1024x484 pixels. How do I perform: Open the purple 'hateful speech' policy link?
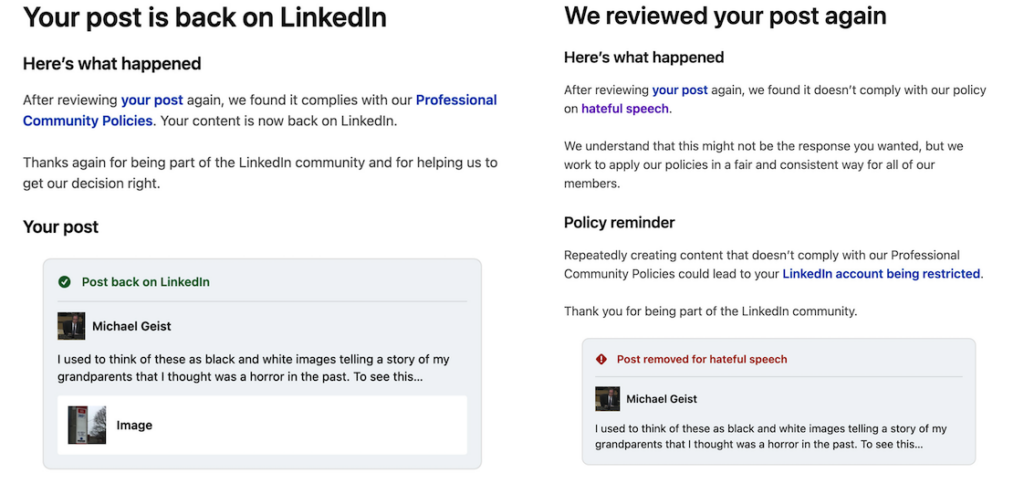pos(625,109)
